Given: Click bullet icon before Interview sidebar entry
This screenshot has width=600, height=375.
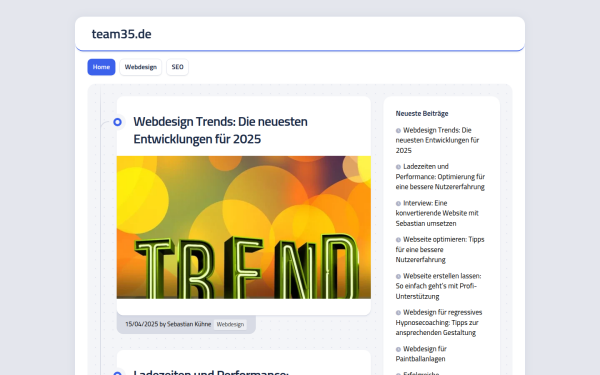Looking at the screenshot, I should point(398,204).
